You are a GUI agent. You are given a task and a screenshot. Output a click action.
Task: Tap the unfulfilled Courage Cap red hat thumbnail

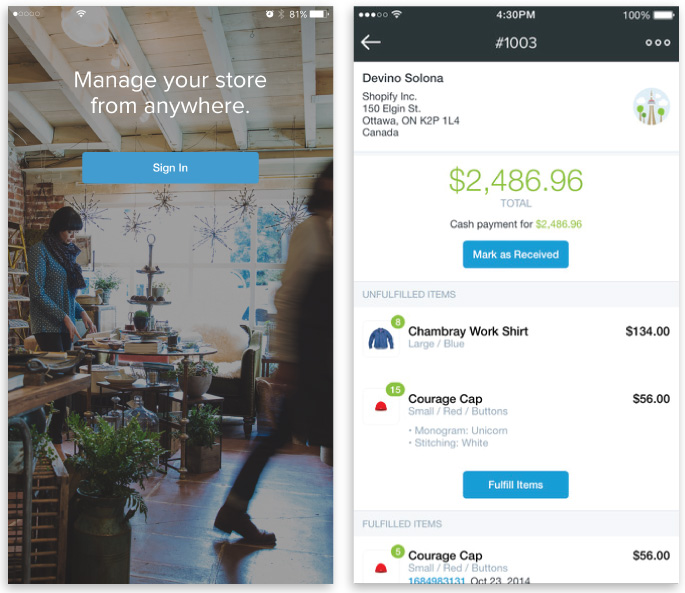click(381, 406)
